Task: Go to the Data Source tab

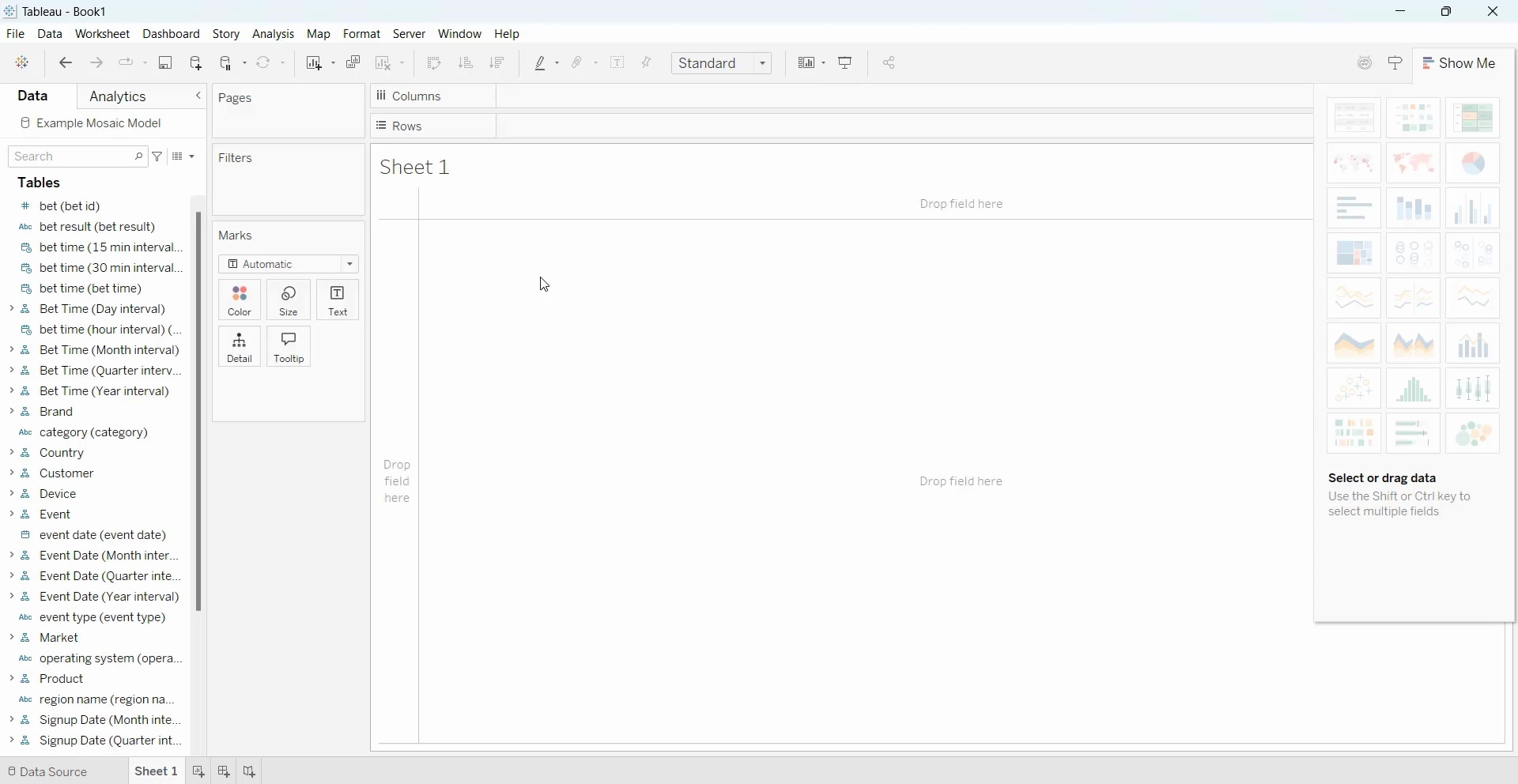Action: coord(47,771)
